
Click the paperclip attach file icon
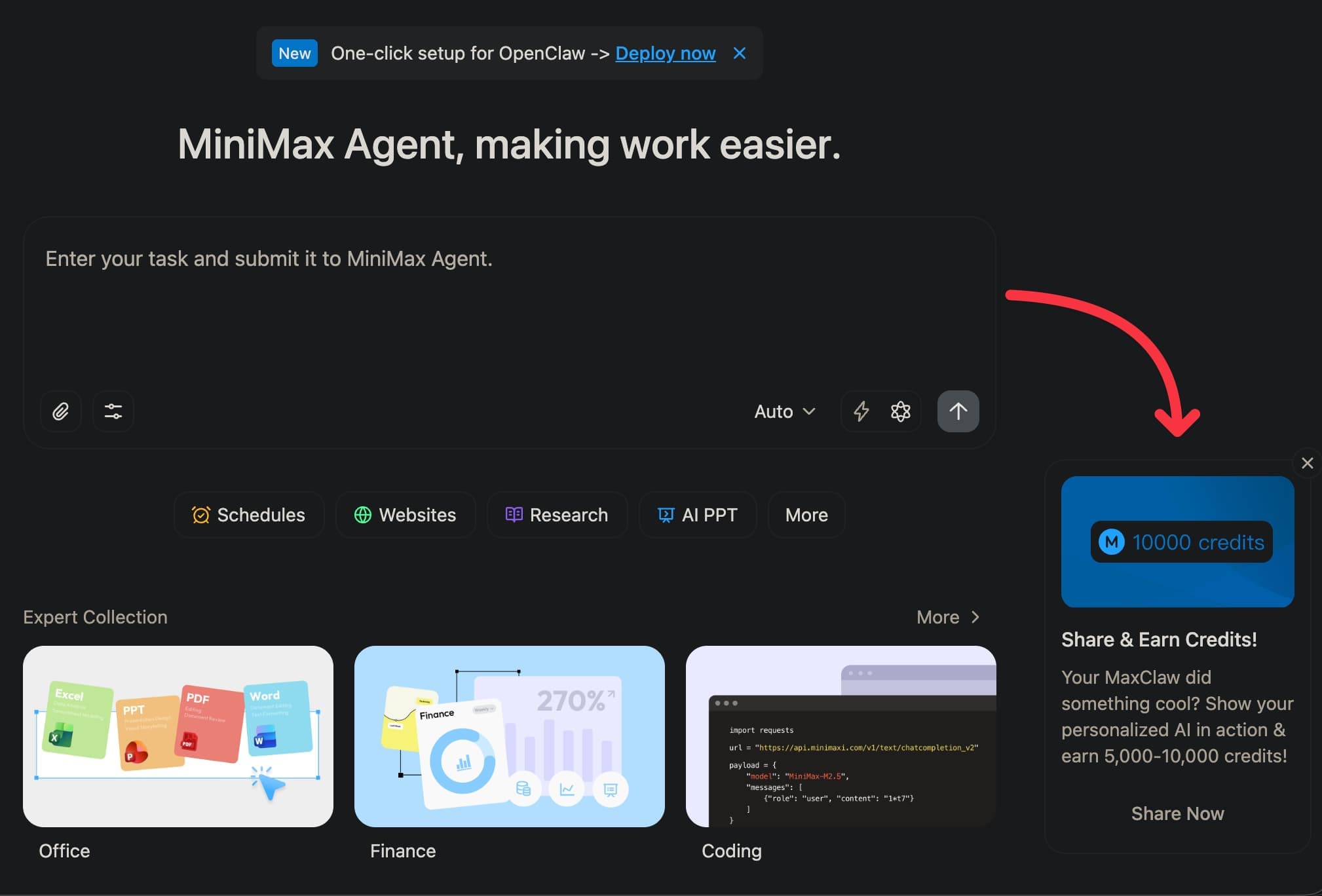pos(61,411)
